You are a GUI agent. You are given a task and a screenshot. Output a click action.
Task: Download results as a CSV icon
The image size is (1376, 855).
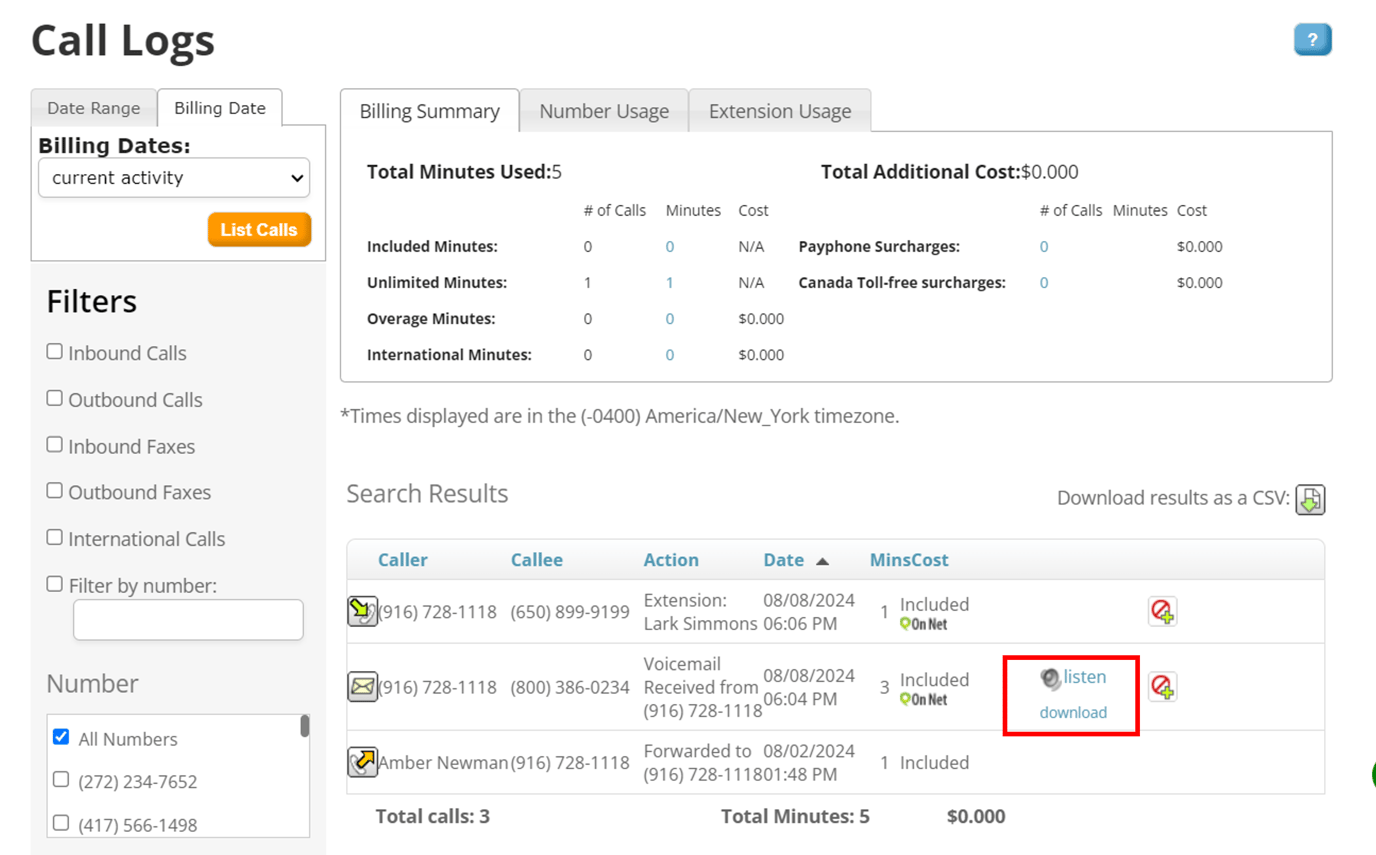click(1311, 500)
